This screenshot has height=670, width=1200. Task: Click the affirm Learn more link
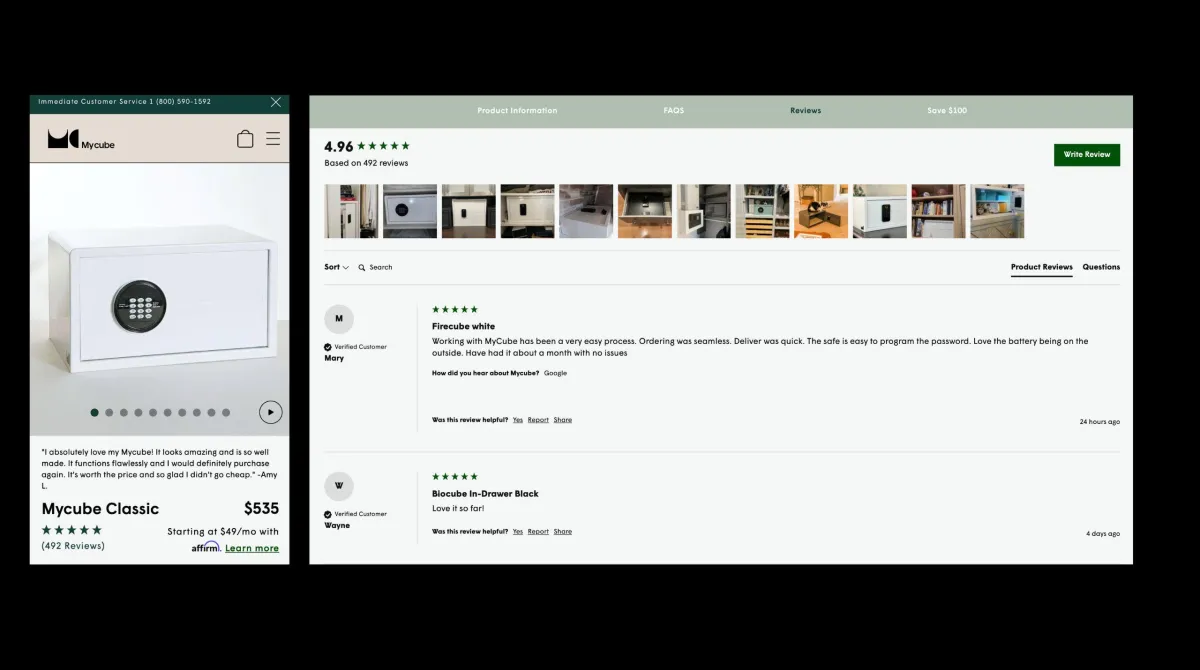252,548
